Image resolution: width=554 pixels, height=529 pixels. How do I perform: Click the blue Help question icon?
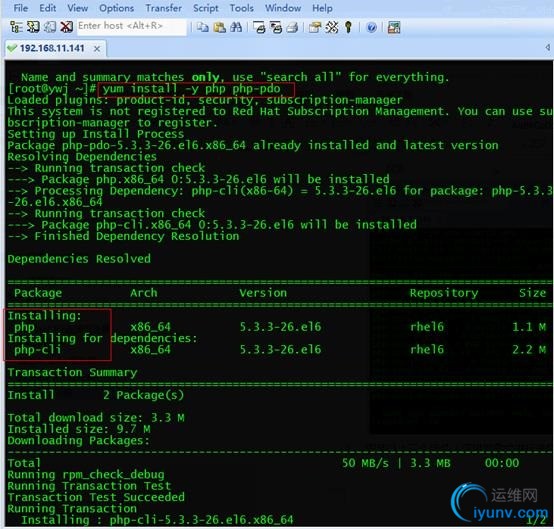371,27
